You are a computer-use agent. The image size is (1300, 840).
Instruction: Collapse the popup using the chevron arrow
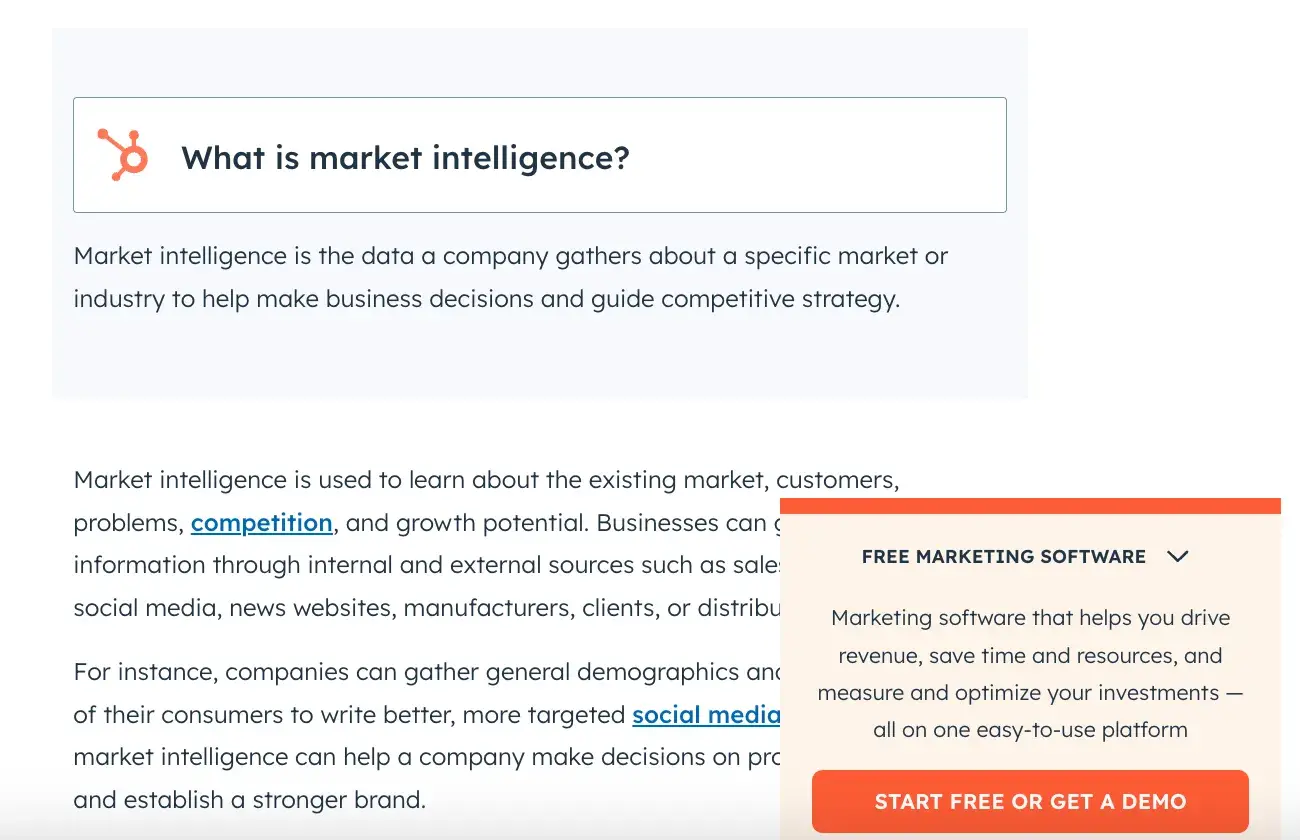click(x=1178, y=556)
